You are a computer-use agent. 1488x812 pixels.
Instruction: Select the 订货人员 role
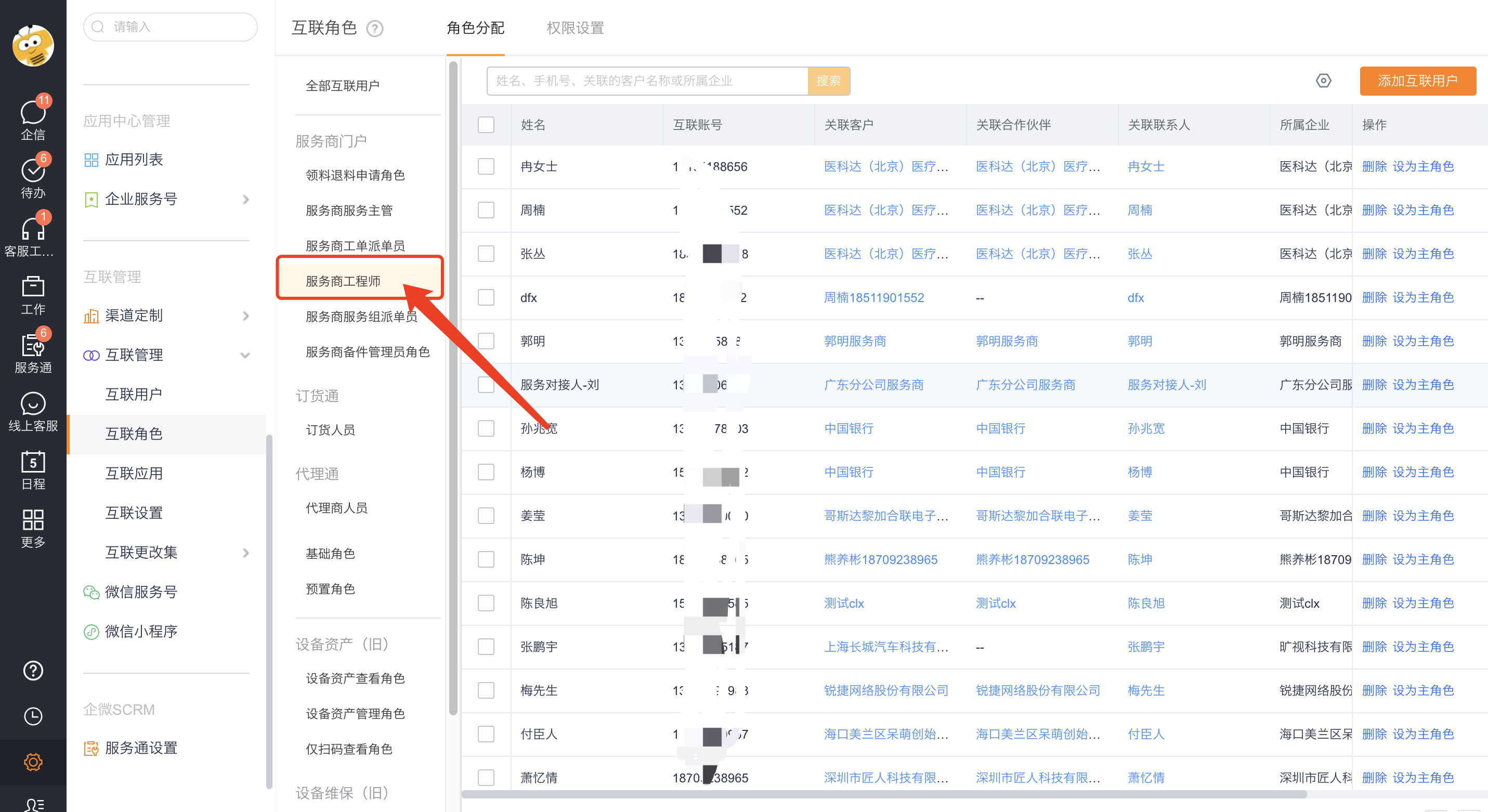coord(331,430)
